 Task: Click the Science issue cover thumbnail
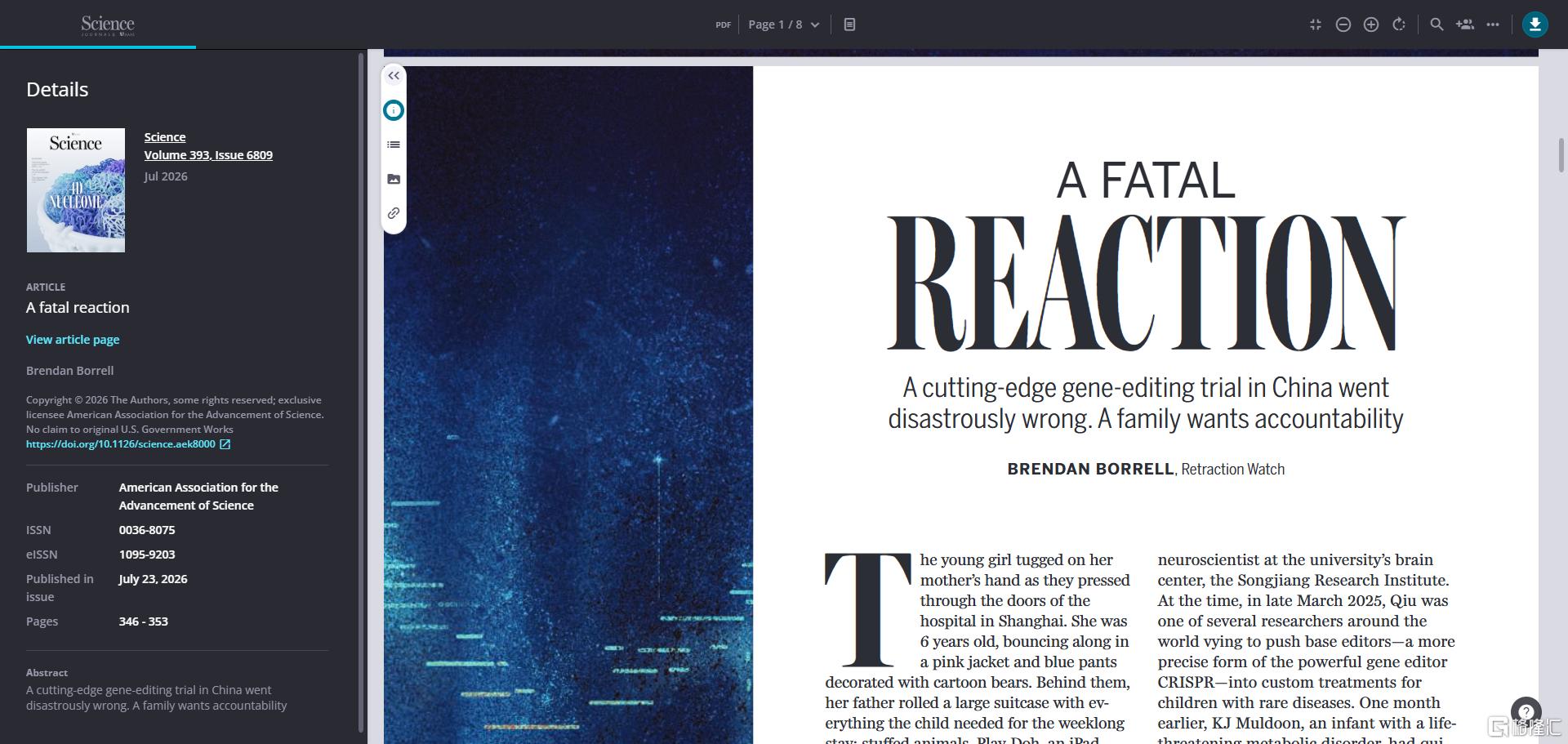pos(76,190)
